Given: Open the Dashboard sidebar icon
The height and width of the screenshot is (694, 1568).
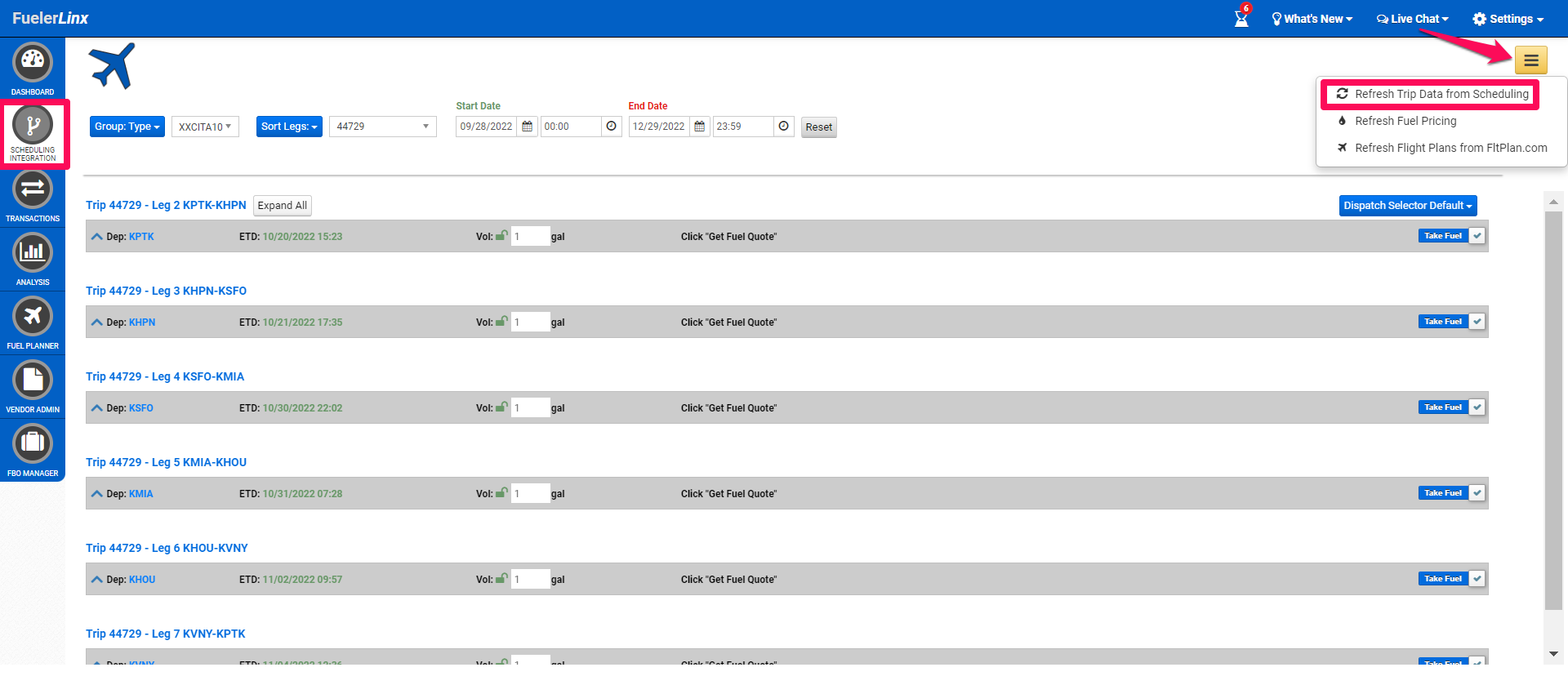Looking at the screenshot, I should [x=33, y=69].
